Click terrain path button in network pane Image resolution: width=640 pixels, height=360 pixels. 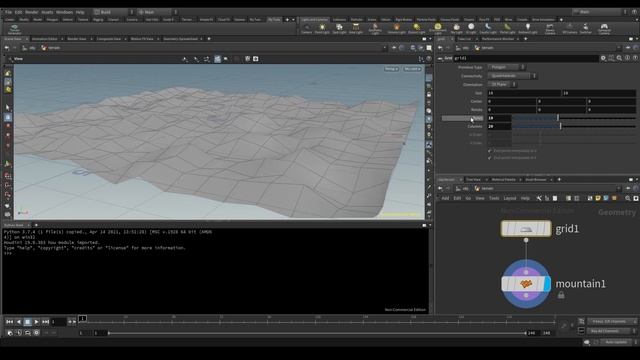[x=484, y=189]
